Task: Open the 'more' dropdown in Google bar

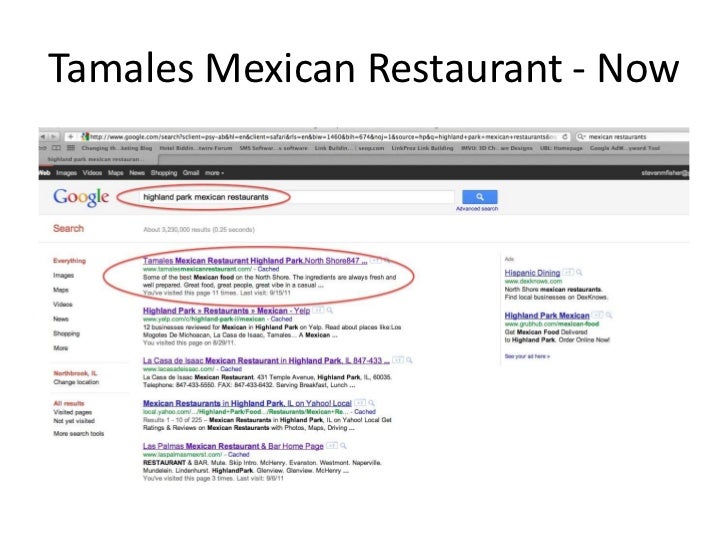Action: (x=214, y=173)
